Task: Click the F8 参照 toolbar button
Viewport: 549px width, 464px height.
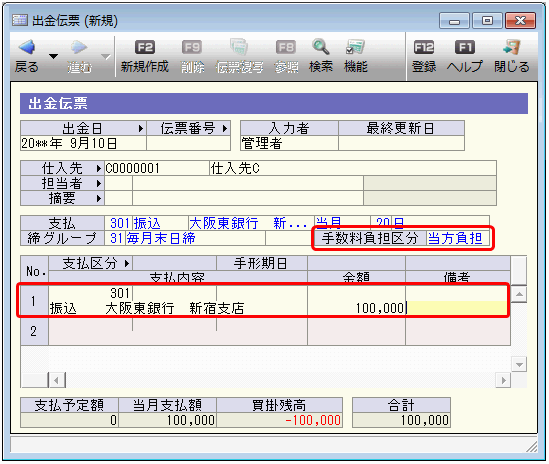Action: coord(286,56)
